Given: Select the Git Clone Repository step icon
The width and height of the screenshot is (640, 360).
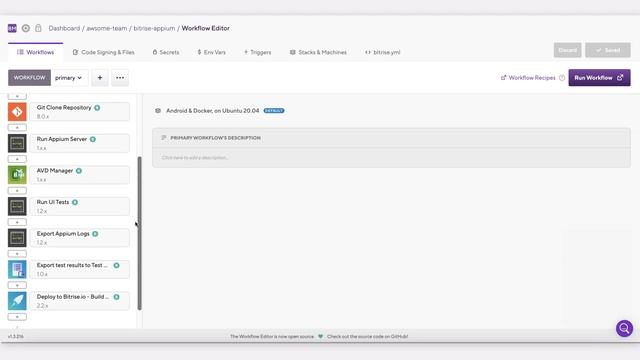Looking at the screenshot, I should [17, 111].
